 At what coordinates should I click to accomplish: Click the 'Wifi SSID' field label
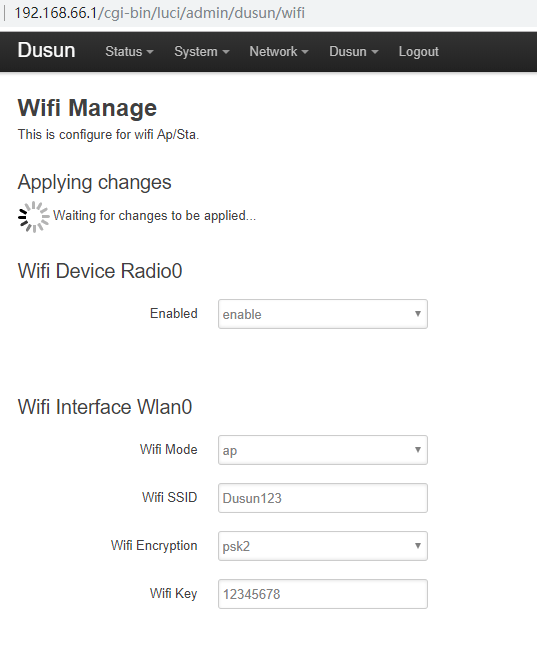click(169, 497)
